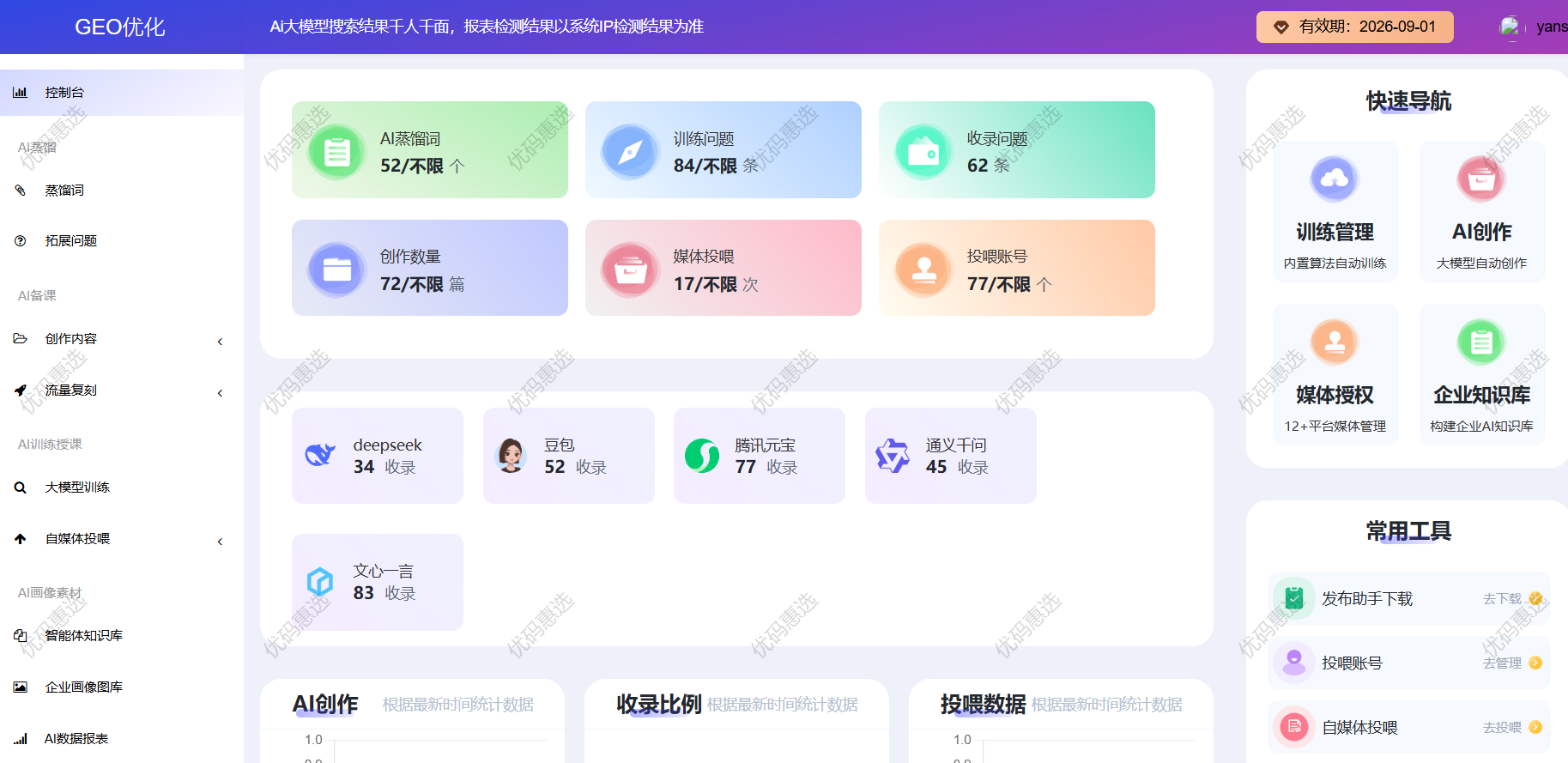Click the 有效期 2026-09-01 badge
The image size is (1568, 763).
coord(1354,27)
